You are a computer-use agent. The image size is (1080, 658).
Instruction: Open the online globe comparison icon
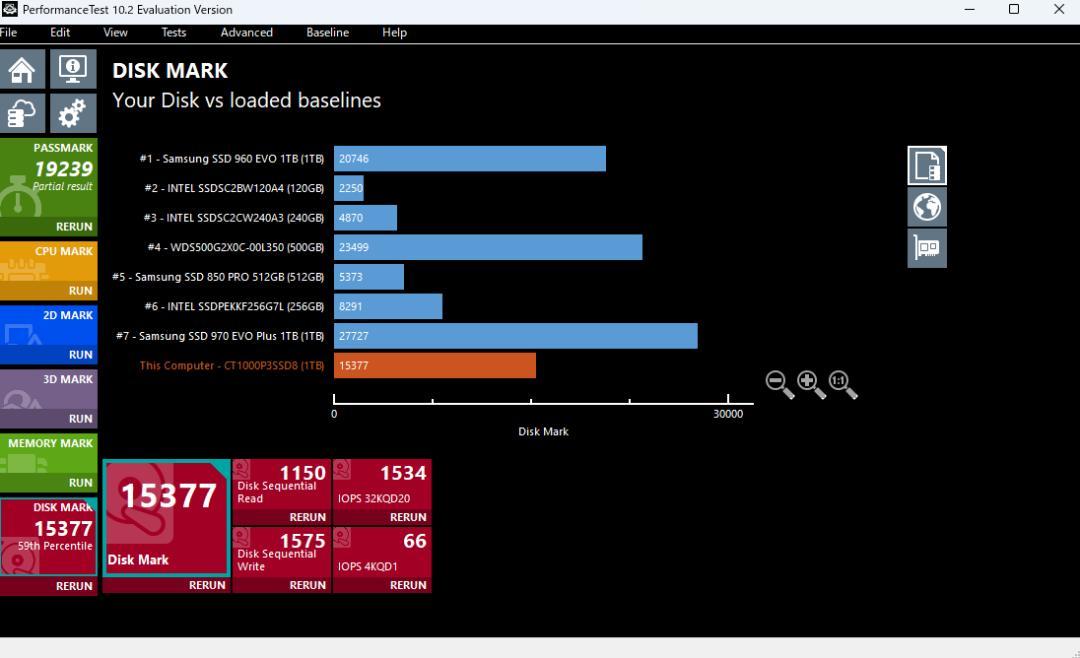[x=927, y=207]
